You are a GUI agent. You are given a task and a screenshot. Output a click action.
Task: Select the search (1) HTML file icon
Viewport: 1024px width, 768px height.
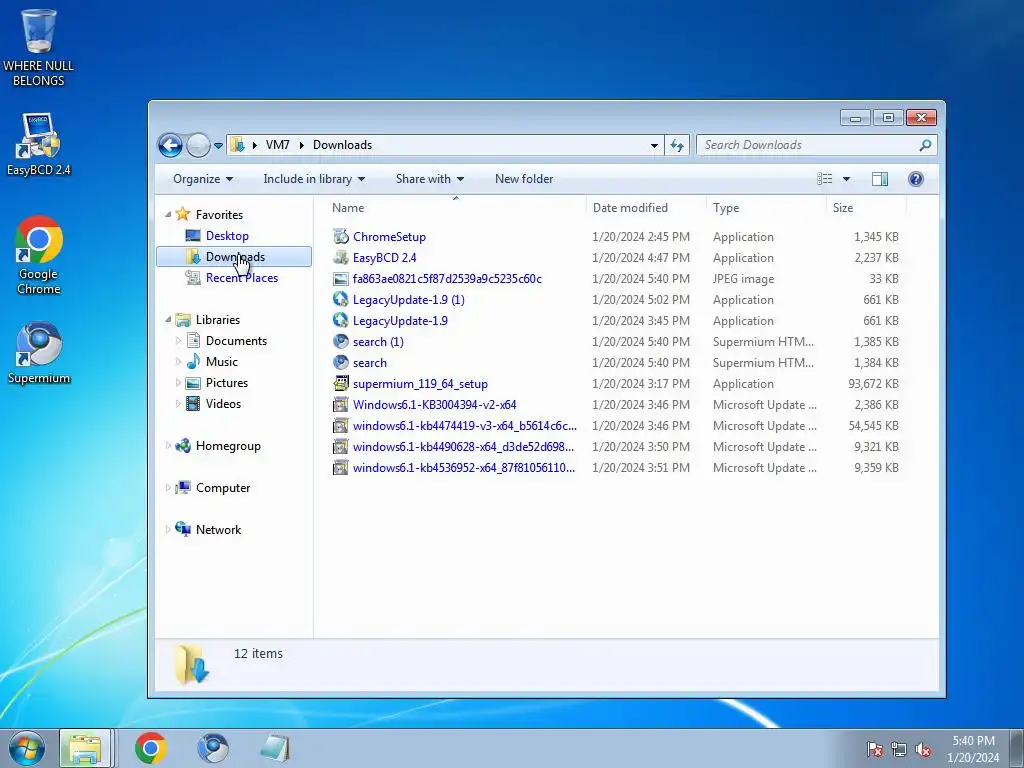[x=340, y=342]
